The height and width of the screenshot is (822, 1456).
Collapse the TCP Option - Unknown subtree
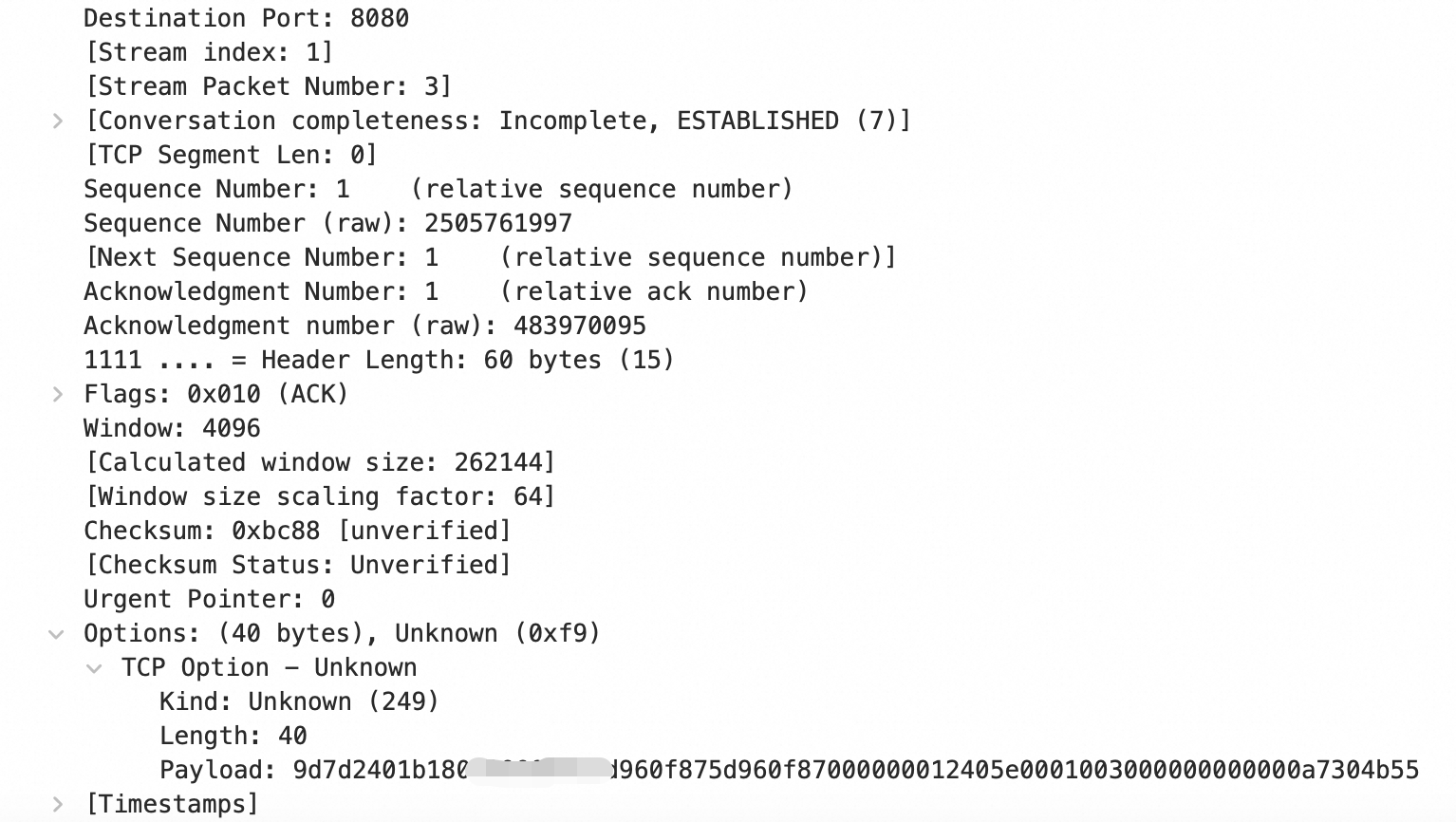tap(94, 668)
